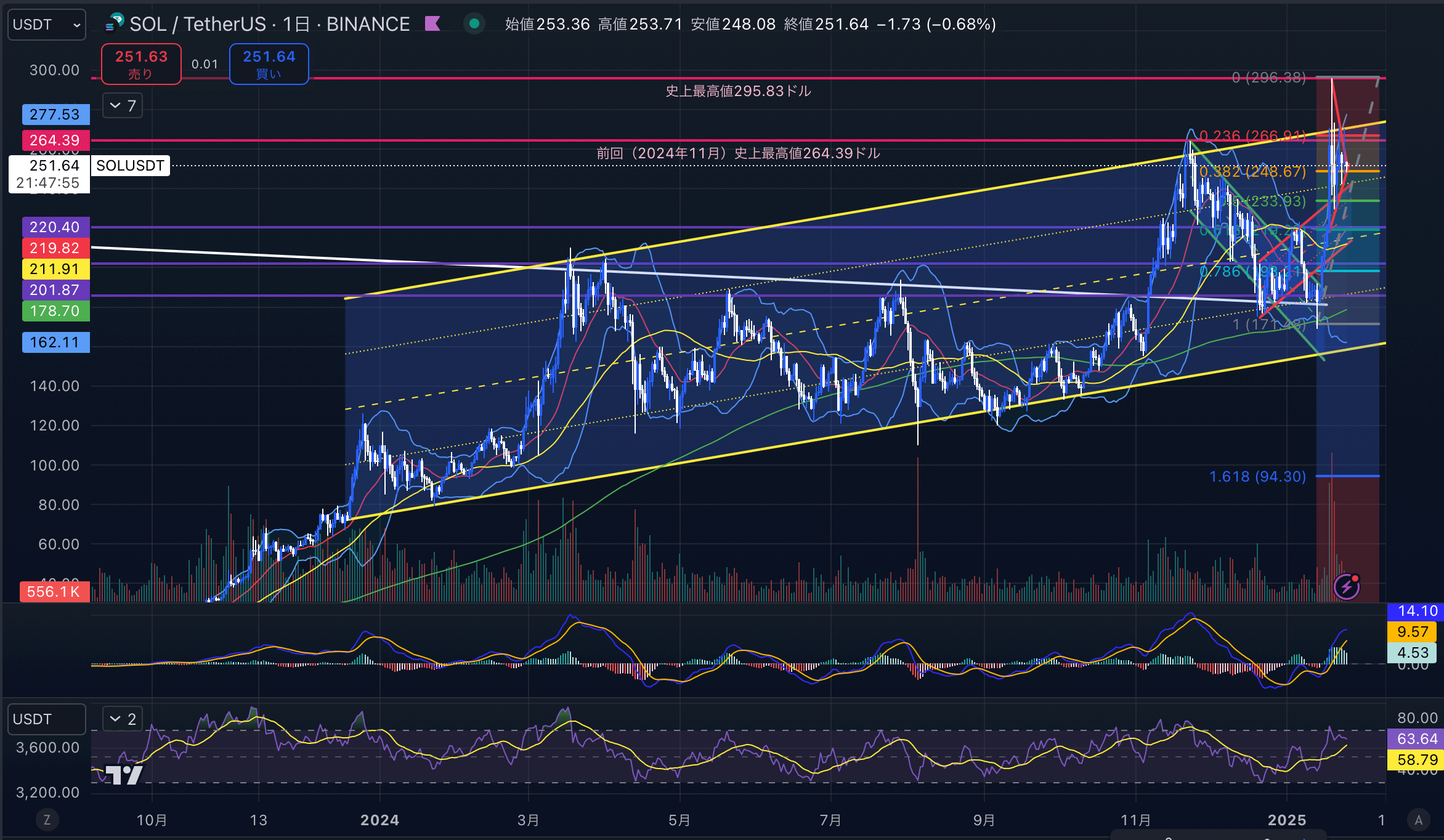This screenshot has width=1444, height=840.
Task: Click the blue 162.11 price label
Action: [x=55, y=342]
